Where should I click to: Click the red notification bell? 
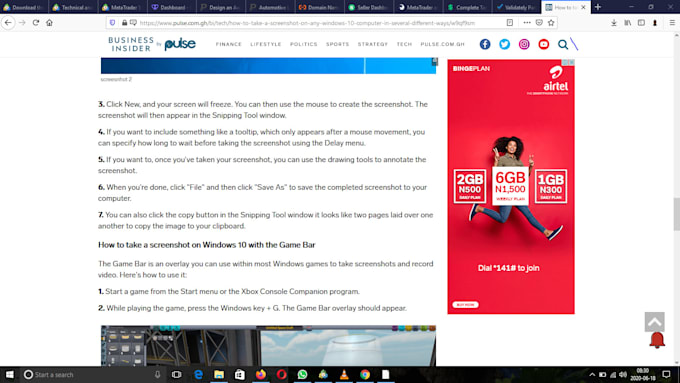click(657, 340)
